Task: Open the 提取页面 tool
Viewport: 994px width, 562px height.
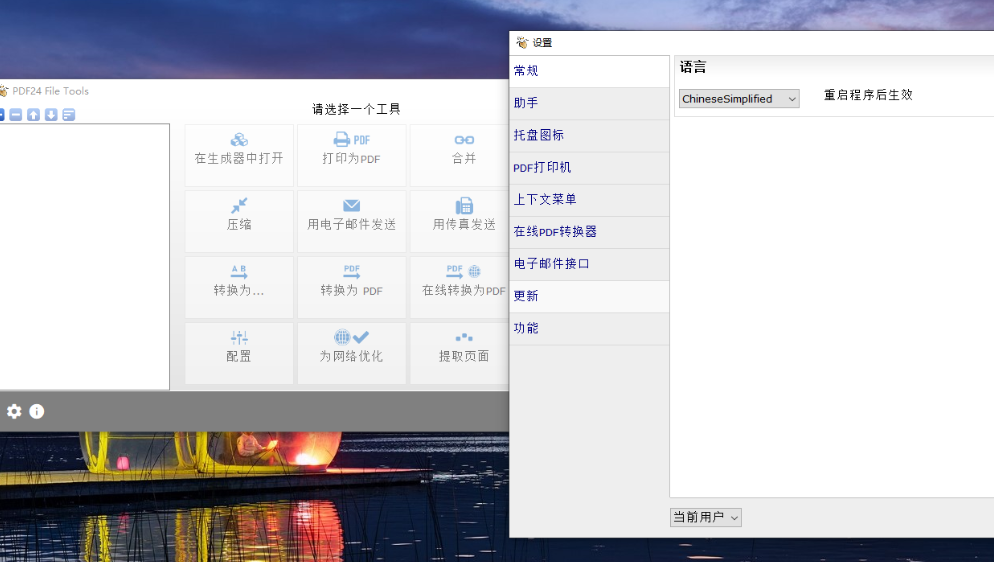Action: [x=460, y=353]
